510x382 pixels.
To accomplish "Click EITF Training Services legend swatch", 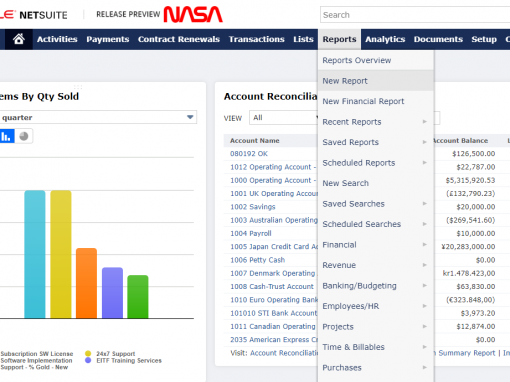I will (88, 361).
